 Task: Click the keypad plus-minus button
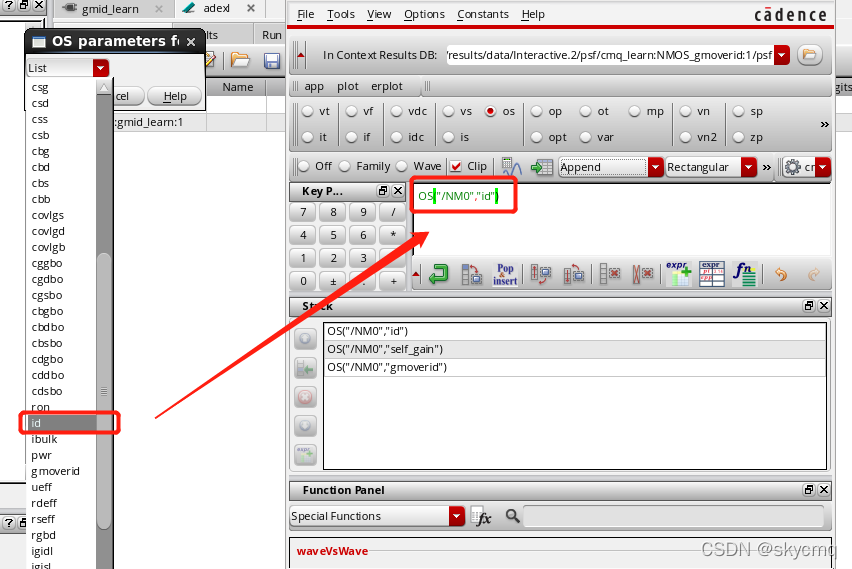[x=333, y=281]
